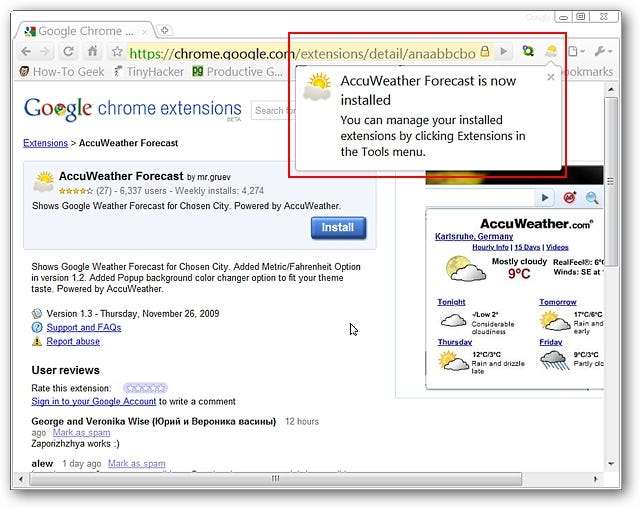Click the Karlsruhe, Germany link

click(474, 237)
